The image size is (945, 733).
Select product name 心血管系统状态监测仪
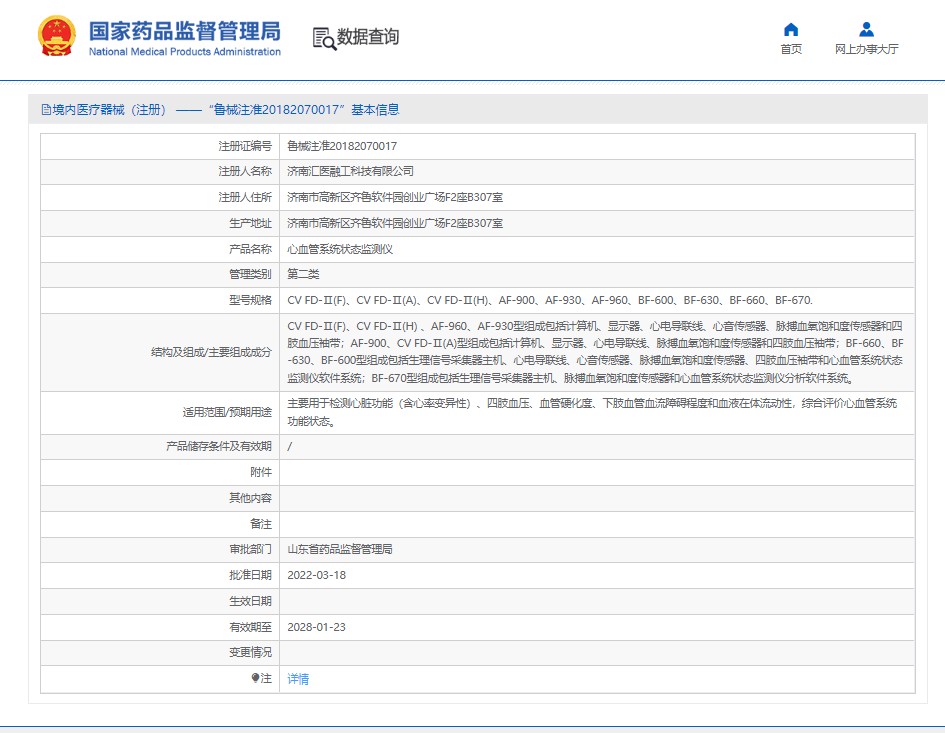pyautogui.click(x=340, y=249)
